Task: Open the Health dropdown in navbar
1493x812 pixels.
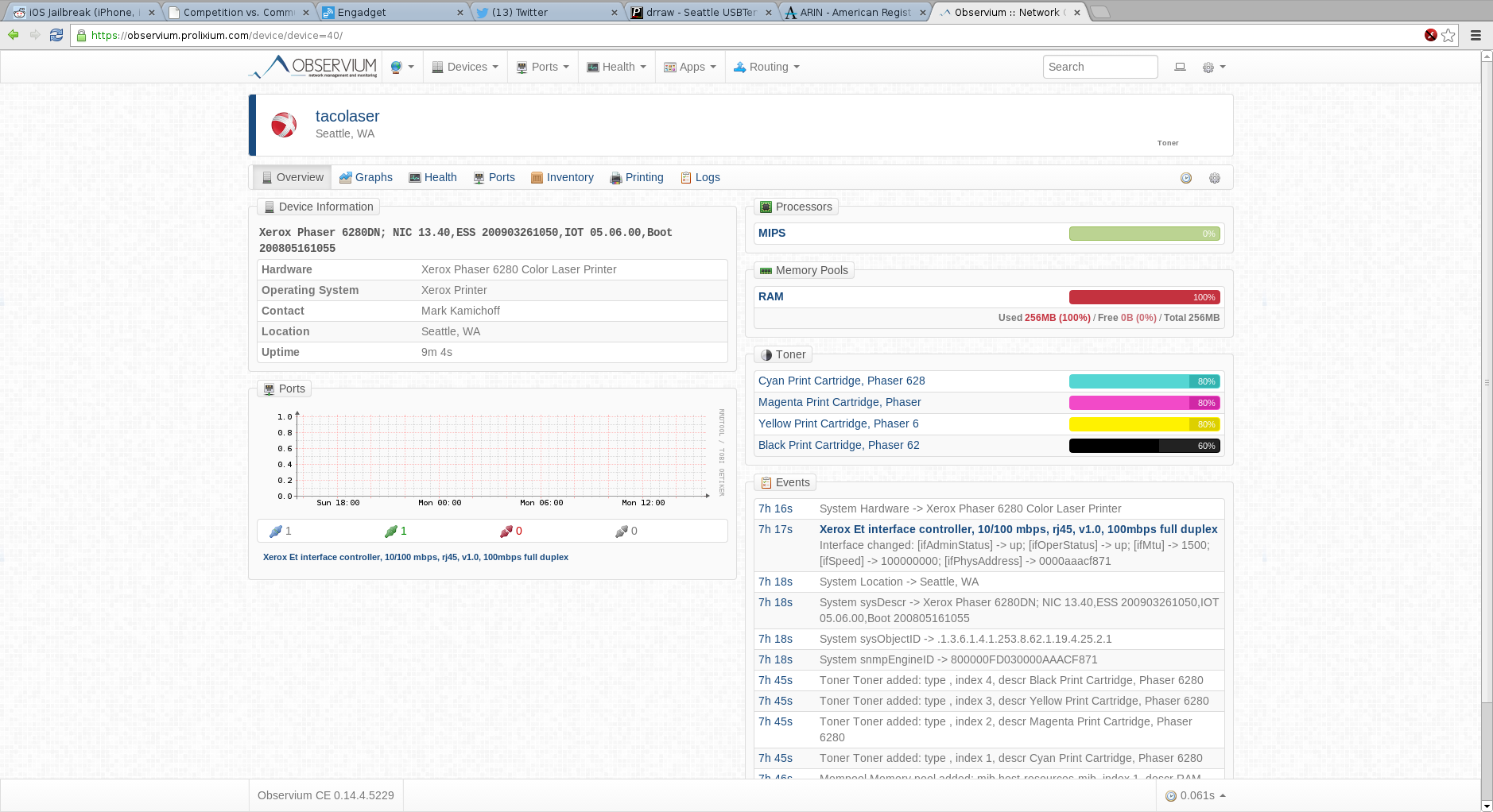Action: tap(616, 68)
